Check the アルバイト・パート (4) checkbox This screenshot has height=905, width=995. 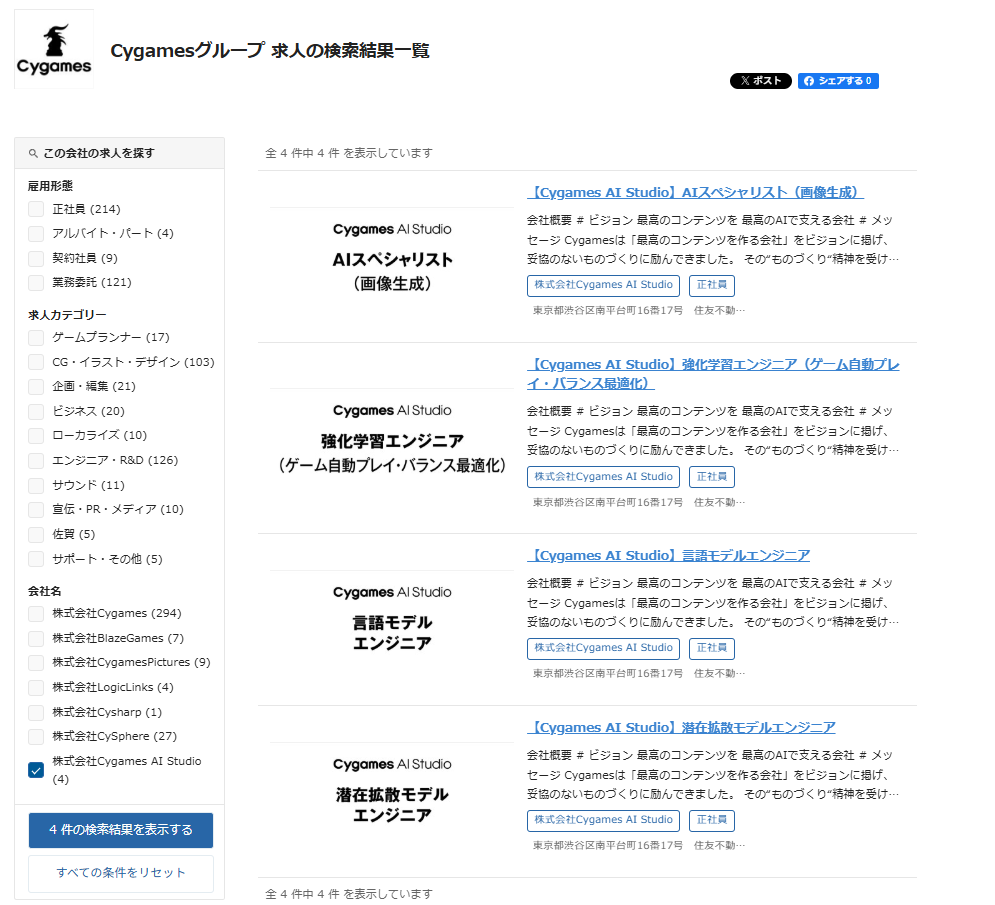click(36, 234)
